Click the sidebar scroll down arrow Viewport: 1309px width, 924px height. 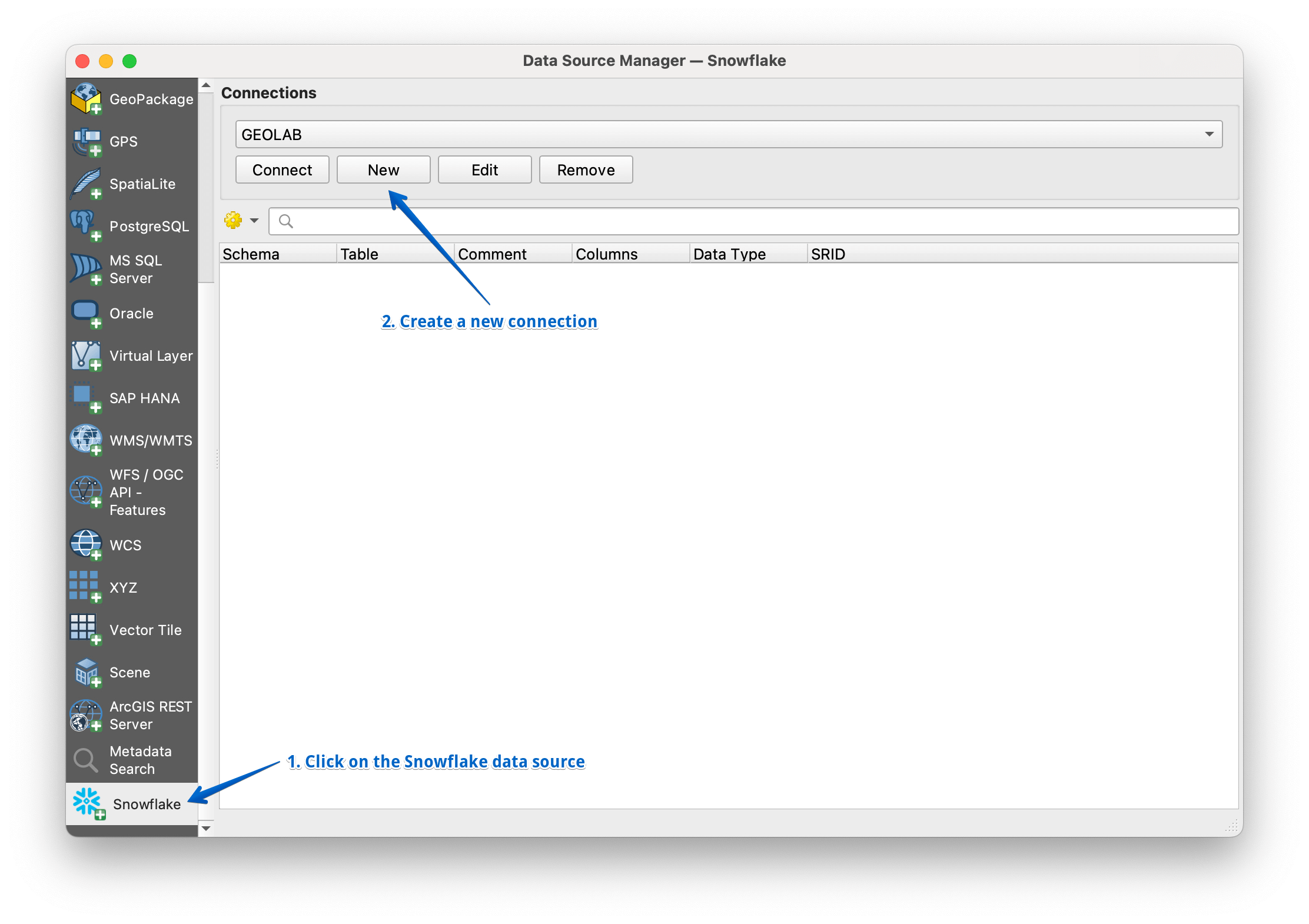[206, 828]
